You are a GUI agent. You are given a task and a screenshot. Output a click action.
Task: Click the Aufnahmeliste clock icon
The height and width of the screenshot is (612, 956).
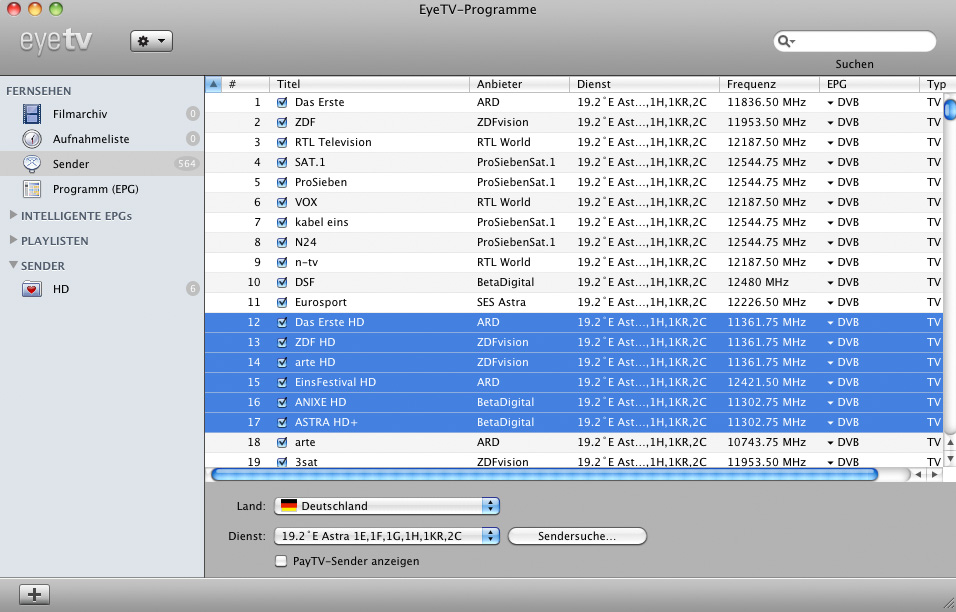coord(32,139)
